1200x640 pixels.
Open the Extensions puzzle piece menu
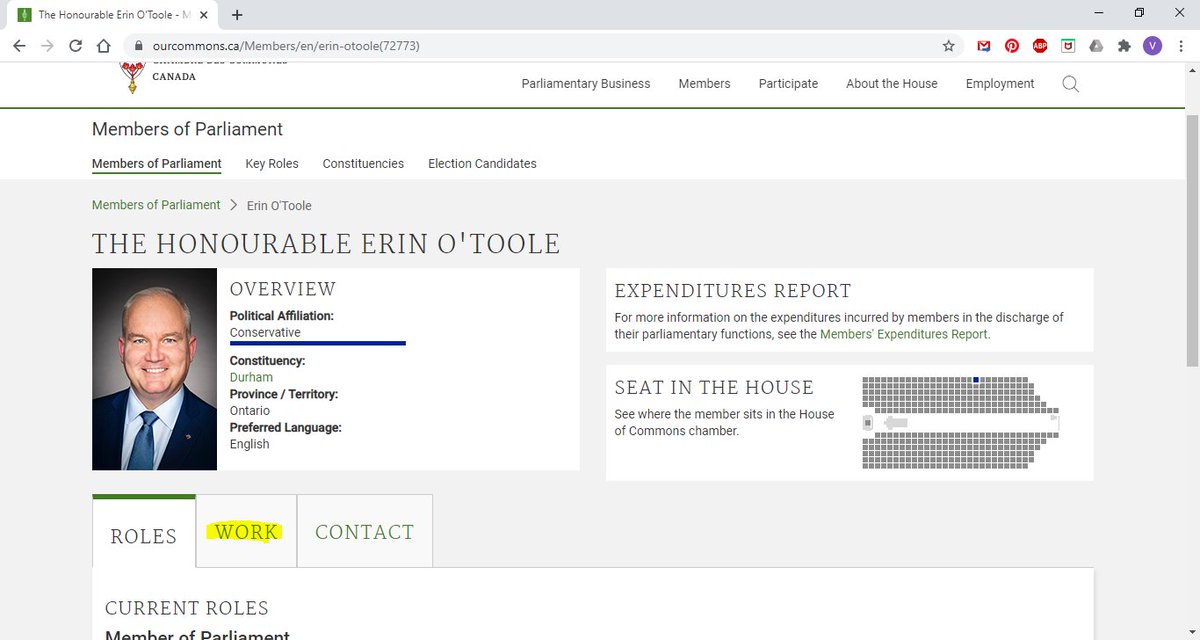click(1124, 46)
